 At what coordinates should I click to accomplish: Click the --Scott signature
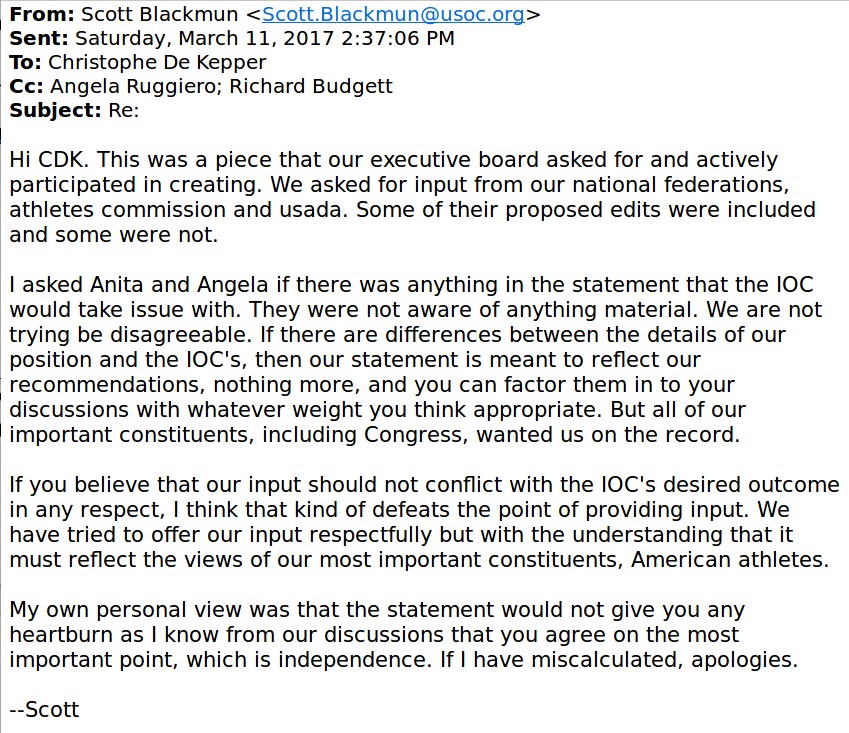(x=44, y=709)
